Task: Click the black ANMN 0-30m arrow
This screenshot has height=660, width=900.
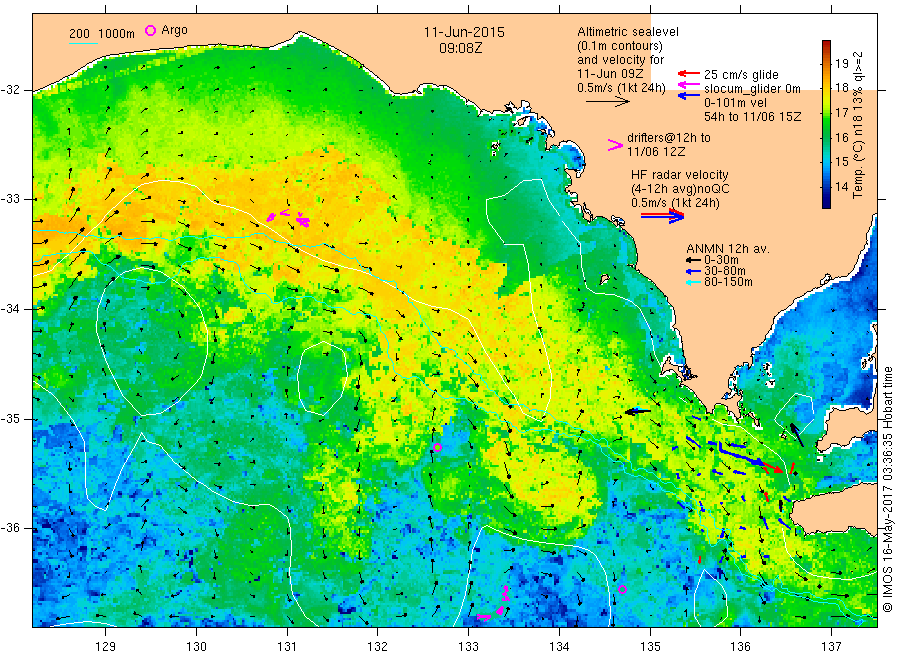Action: (x=693, y=261)
